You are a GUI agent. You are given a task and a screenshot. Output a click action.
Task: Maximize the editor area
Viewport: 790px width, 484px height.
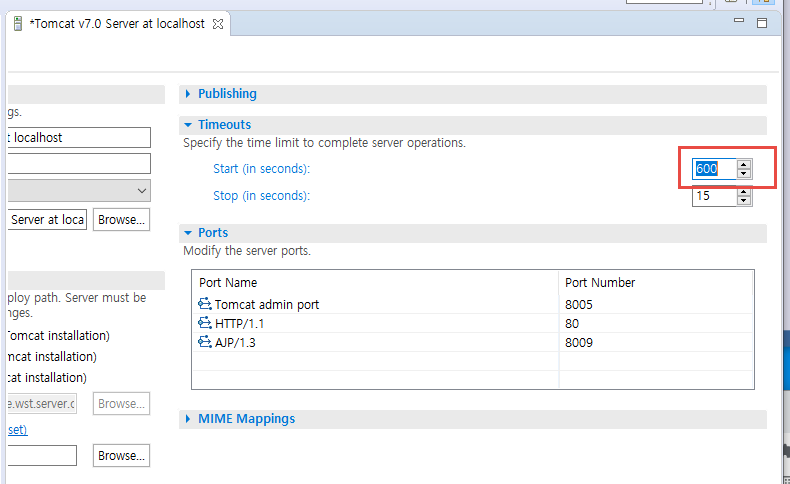coord(762,23)
